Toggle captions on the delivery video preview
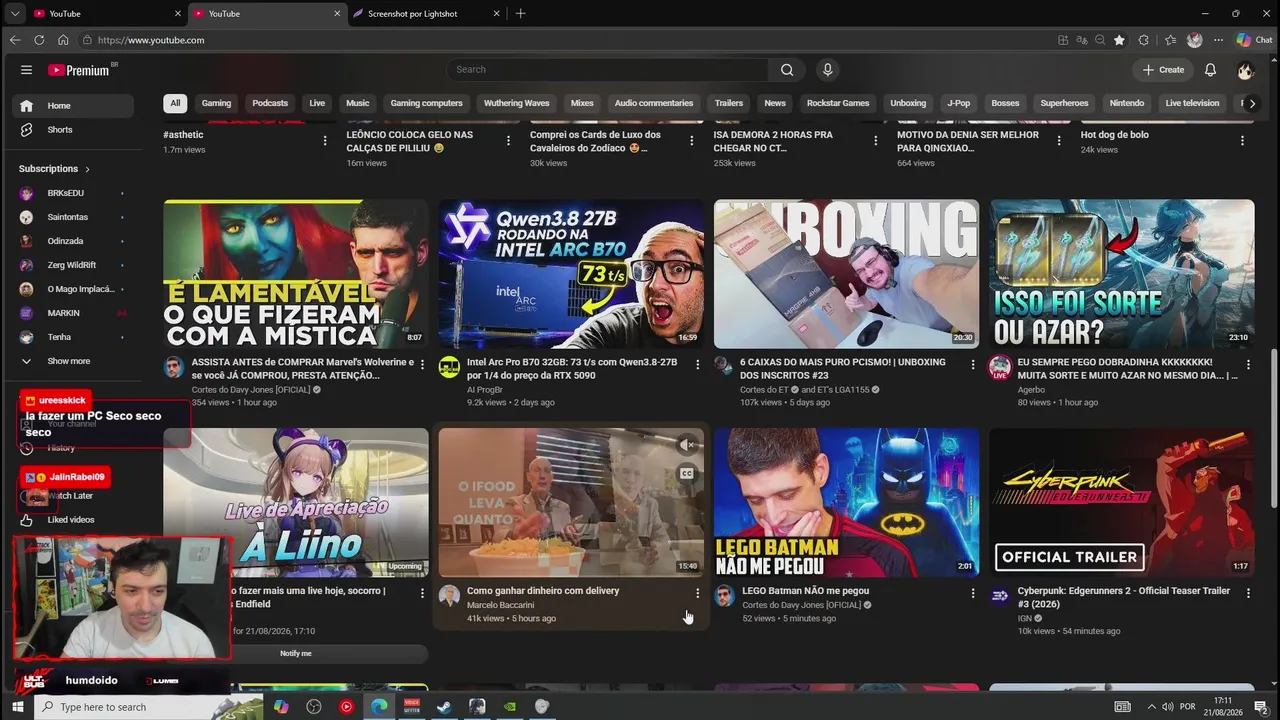Image resolution: width=1280 pixels, height=720 pixels. (687, 473)
